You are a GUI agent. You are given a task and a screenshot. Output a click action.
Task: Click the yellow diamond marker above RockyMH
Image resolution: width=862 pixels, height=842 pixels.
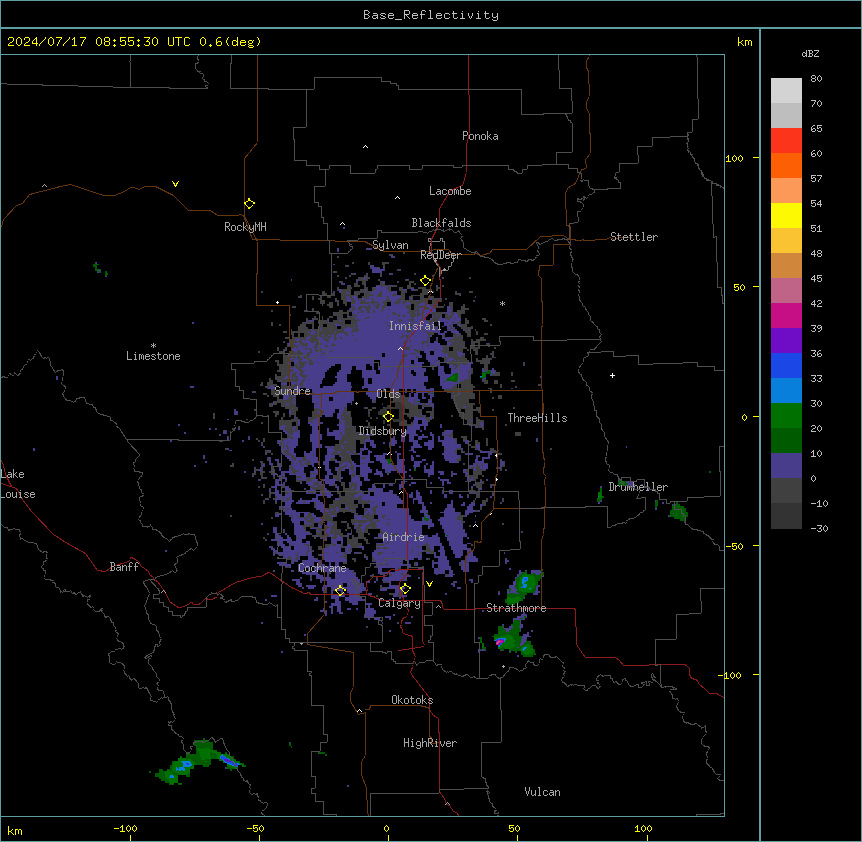pos(249,203)
